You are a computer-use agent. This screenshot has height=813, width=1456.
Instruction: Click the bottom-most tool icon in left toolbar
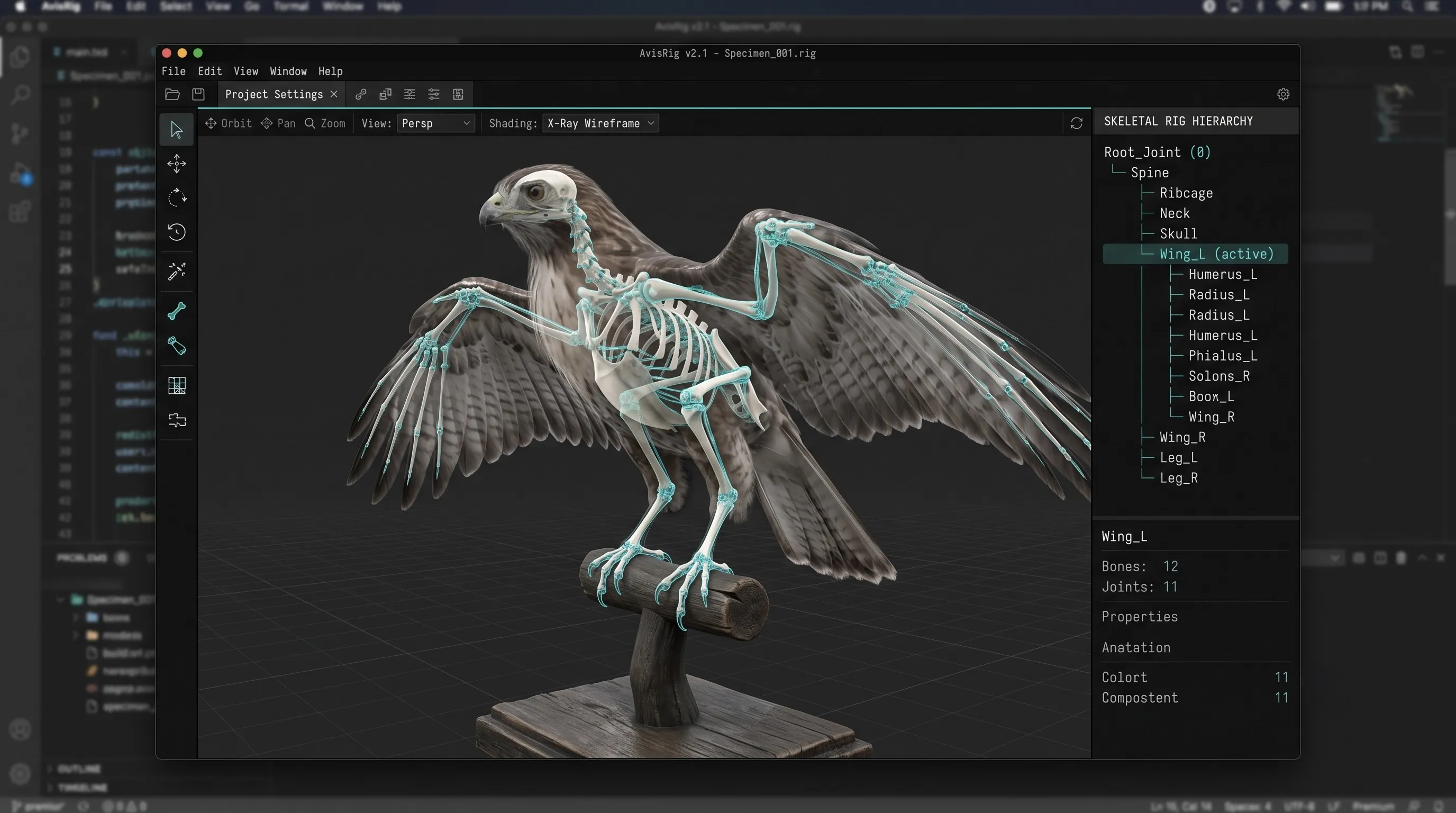click(176, 420)
